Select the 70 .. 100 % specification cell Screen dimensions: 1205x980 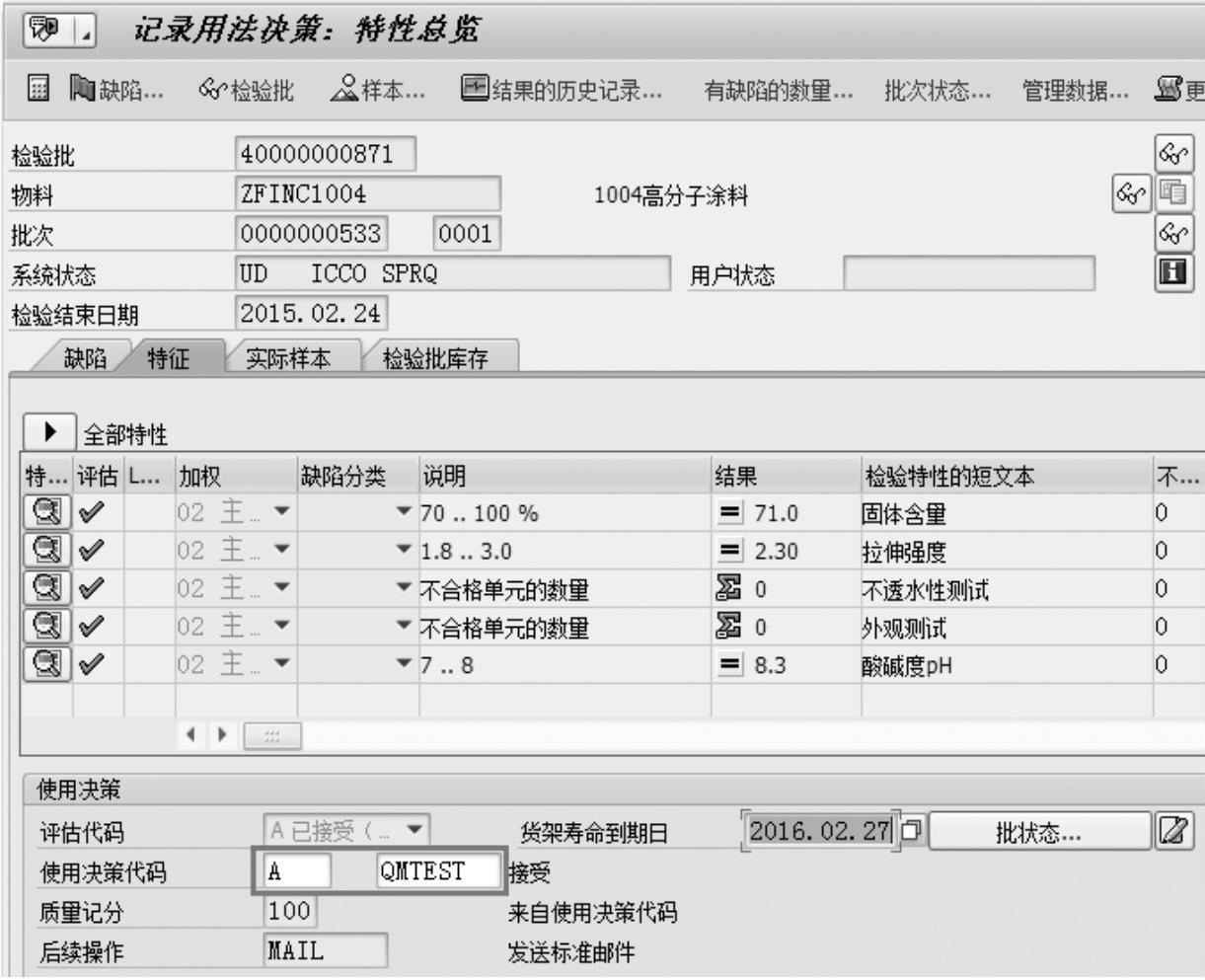pos(565,514)
